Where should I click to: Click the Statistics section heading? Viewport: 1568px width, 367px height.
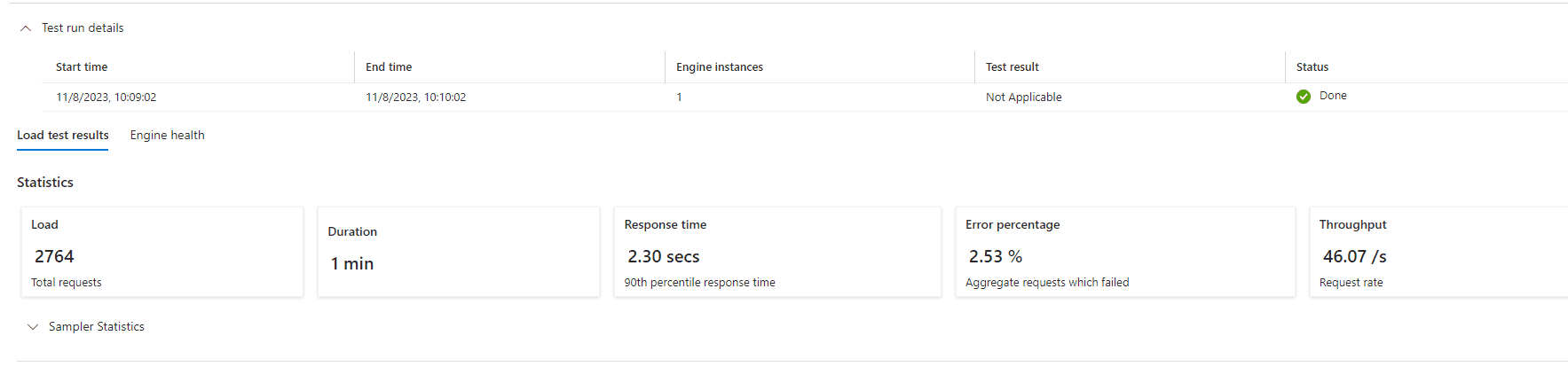45,183
